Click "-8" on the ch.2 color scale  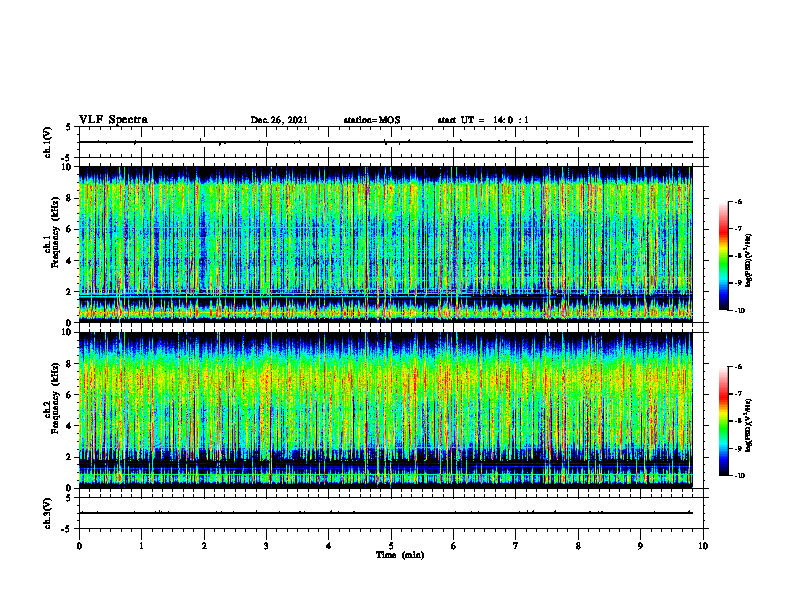738,421
